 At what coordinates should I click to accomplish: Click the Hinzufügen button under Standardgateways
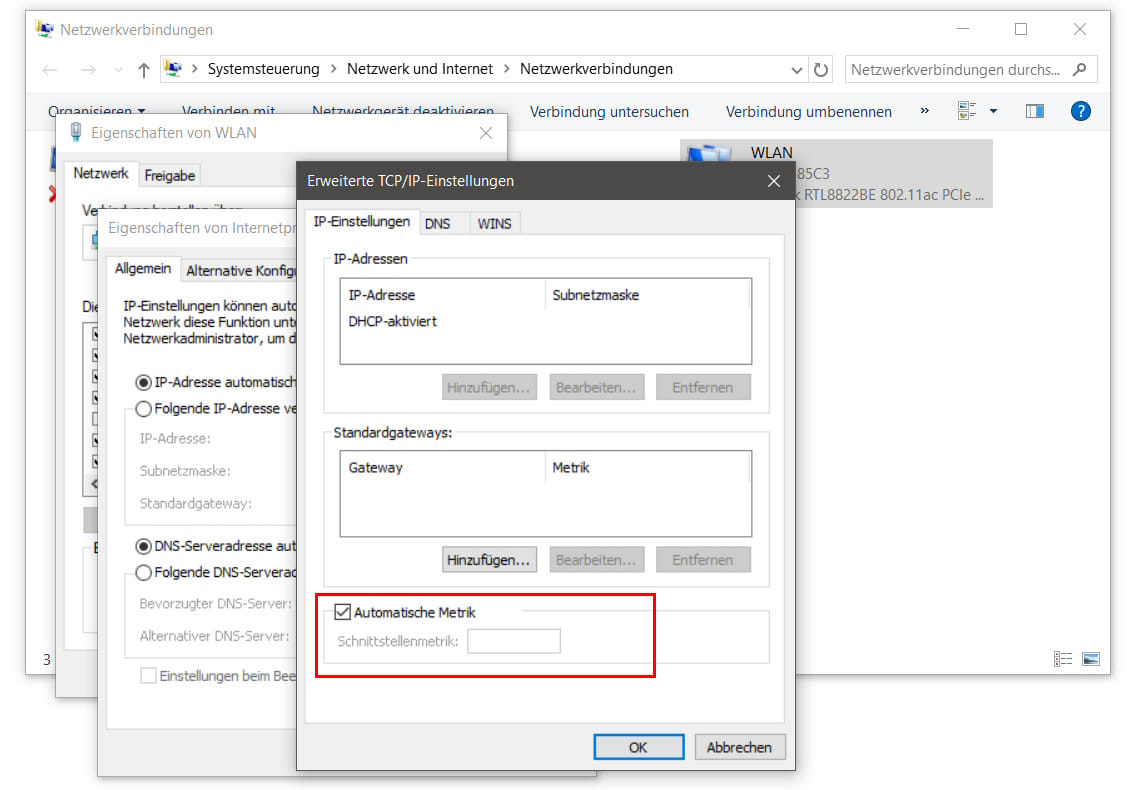tap(489, 559)
